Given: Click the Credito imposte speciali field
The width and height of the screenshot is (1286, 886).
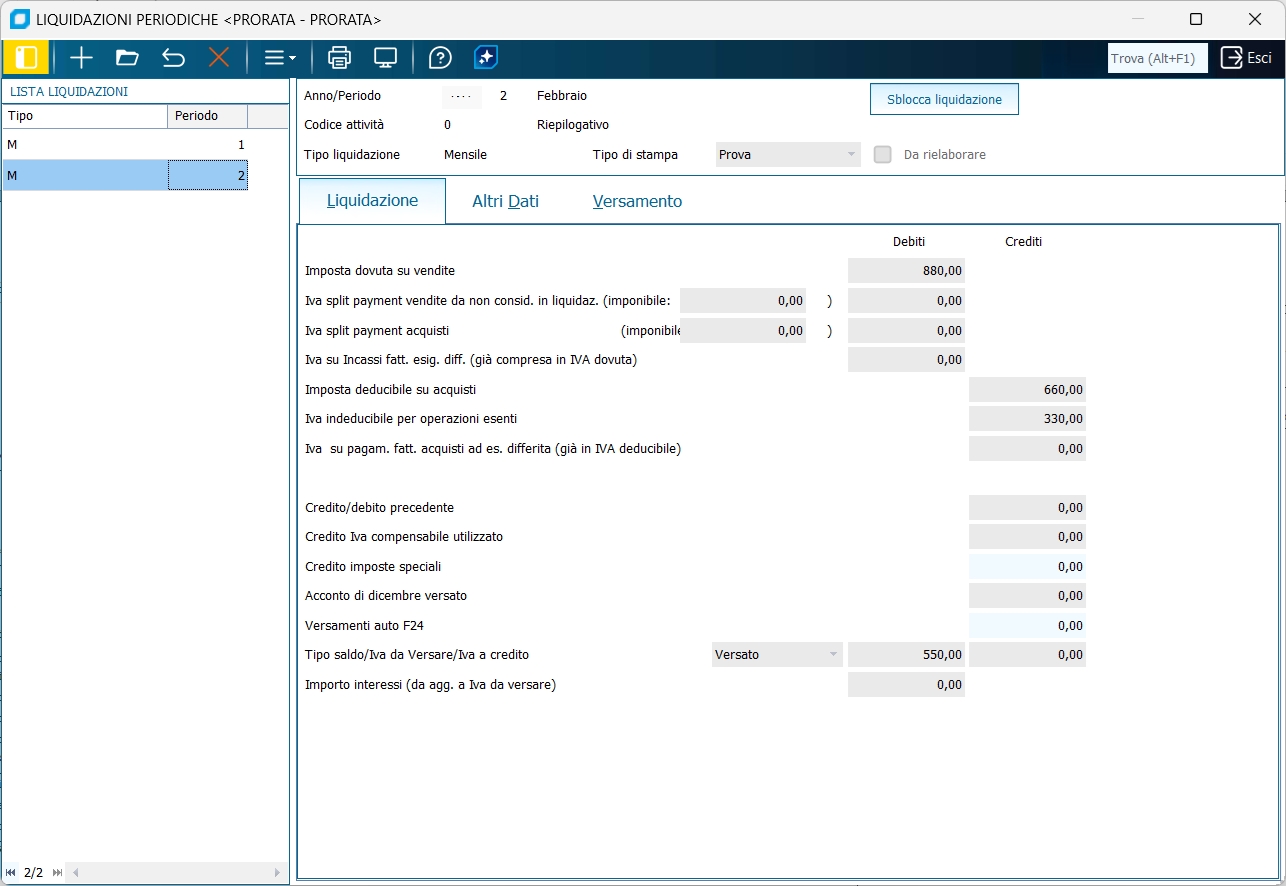Looking at the screenshot, I should click(x=1027, y=567).
